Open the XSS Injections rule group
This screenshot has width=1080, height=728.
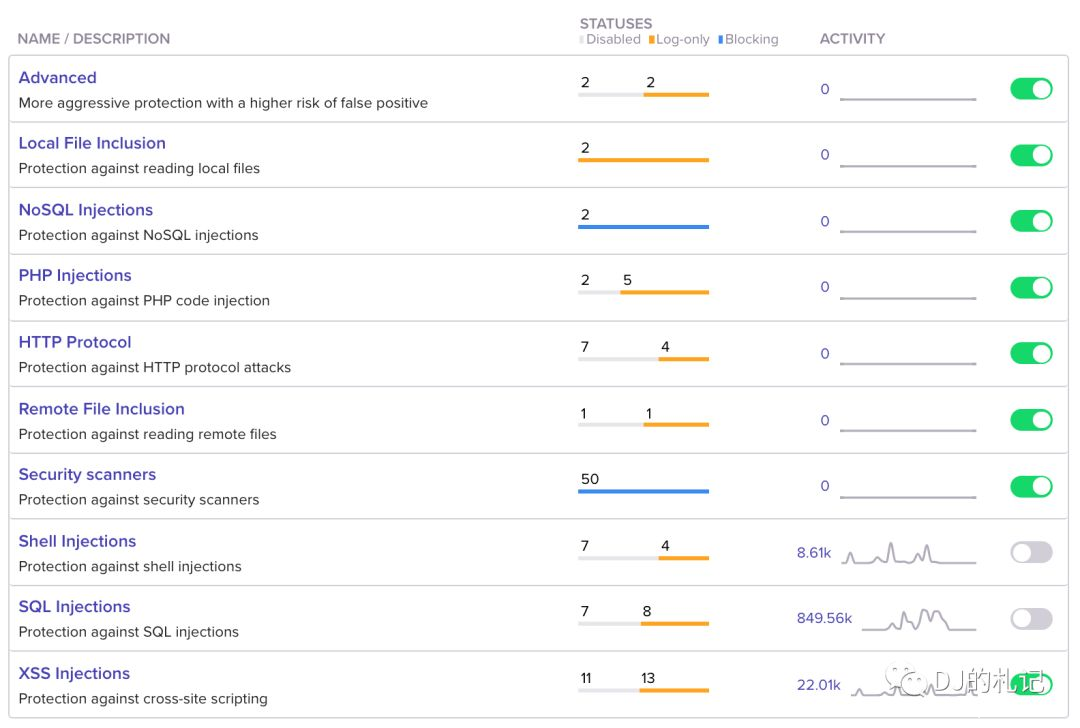click(x=74, y=673)
